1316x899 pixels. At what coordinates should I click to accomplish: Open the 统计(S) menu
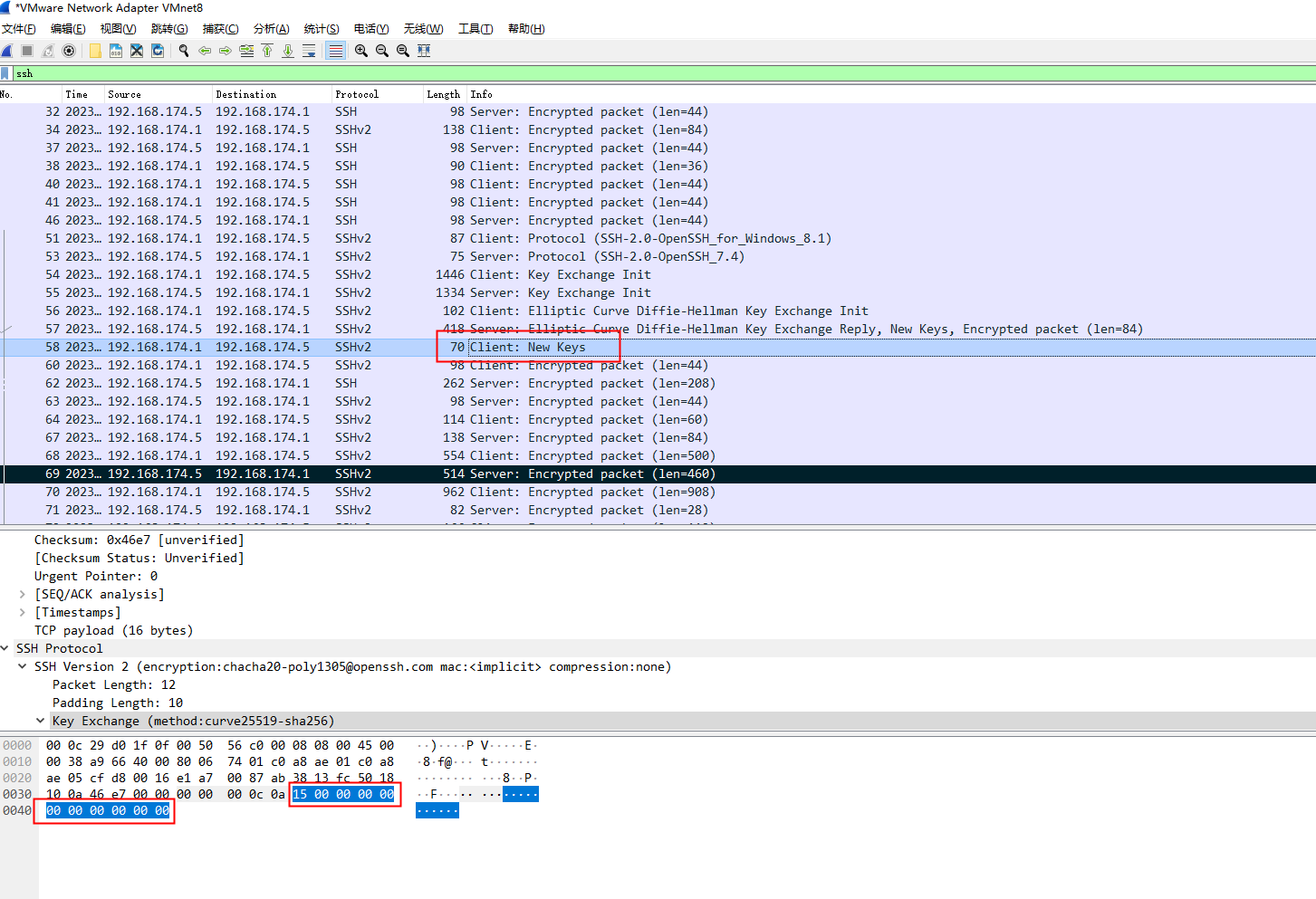[322, 29]
